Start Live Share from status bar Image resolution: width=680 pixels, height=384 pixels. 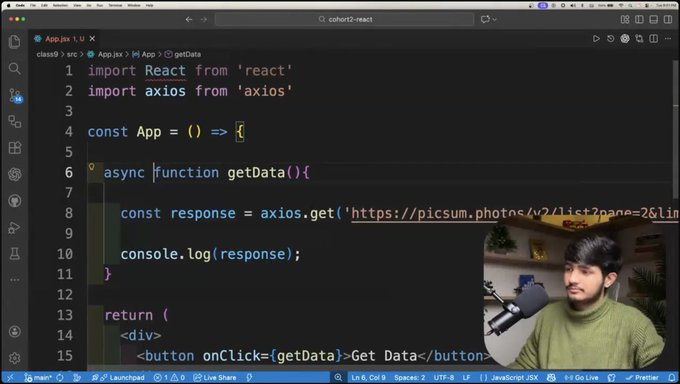click(x=215, y=377)
